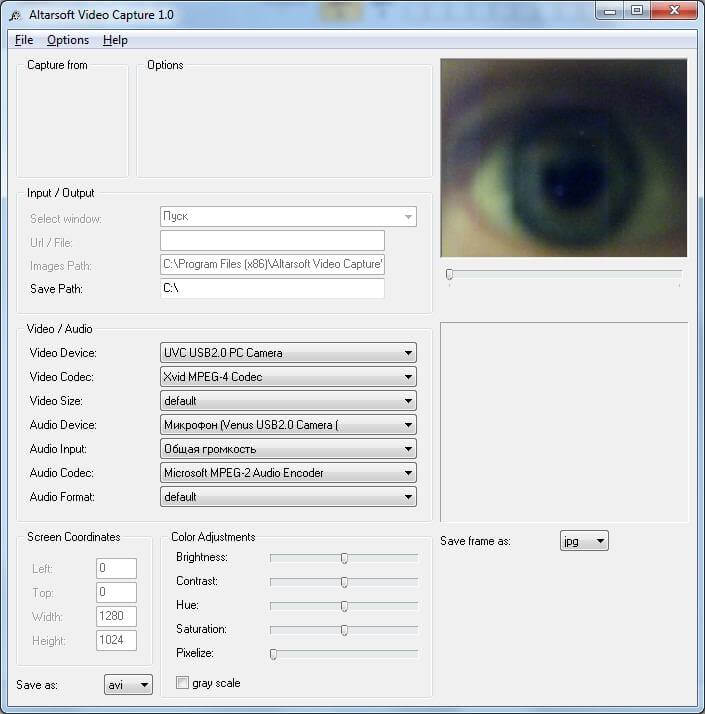This screenshot has width=705, height=714.
Task: Open the Save frame as jpg dropdown
Action: [584, 541]
